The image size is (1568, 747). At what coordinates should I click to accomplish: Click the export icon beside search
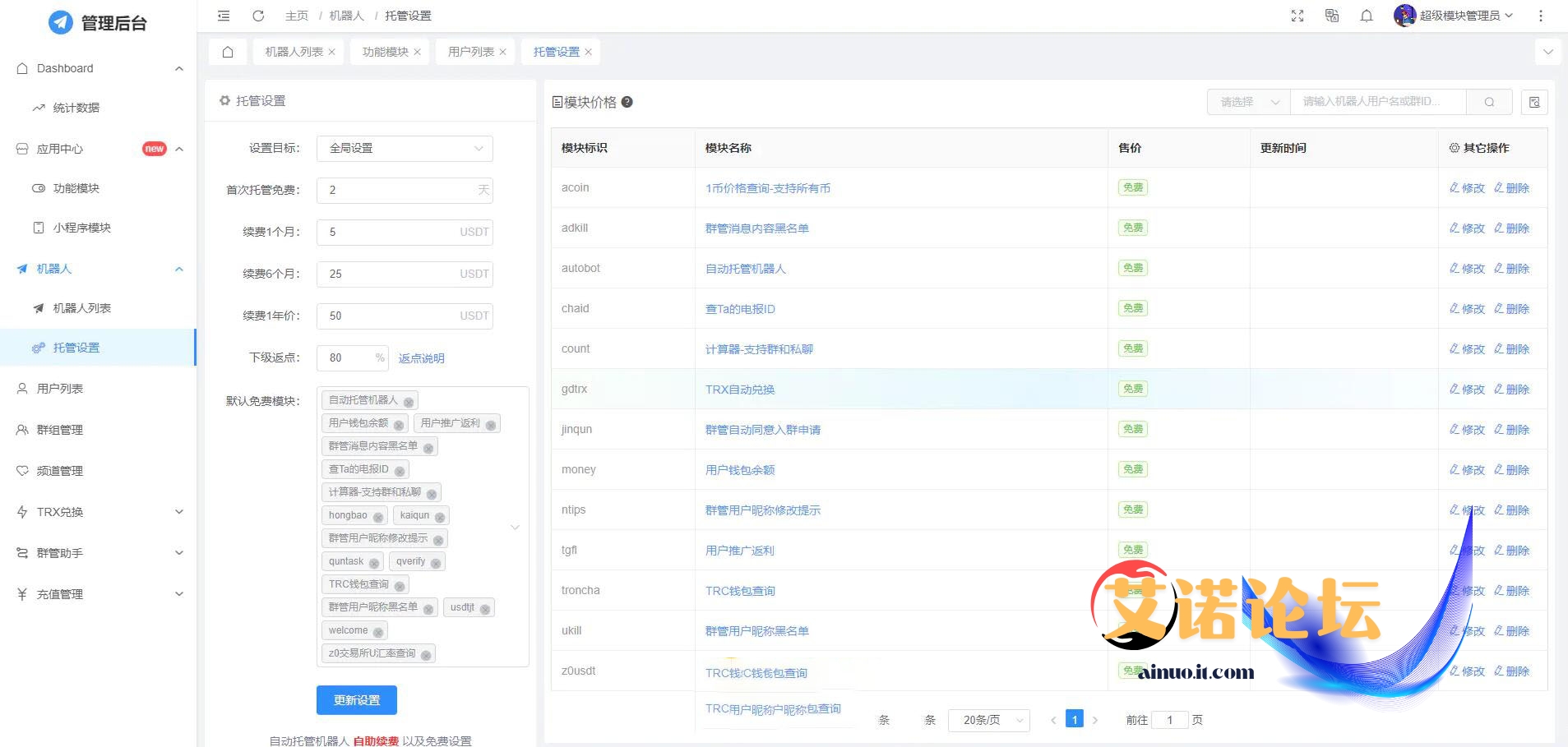point(1534,102)
